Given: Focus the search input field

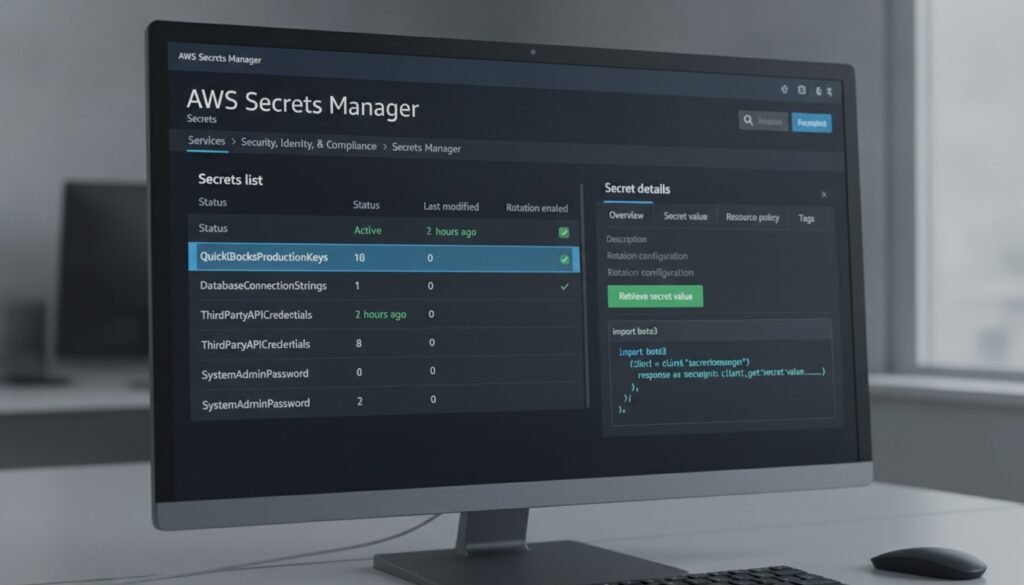Looking at the screenshot, I should (x=763, y=121).
